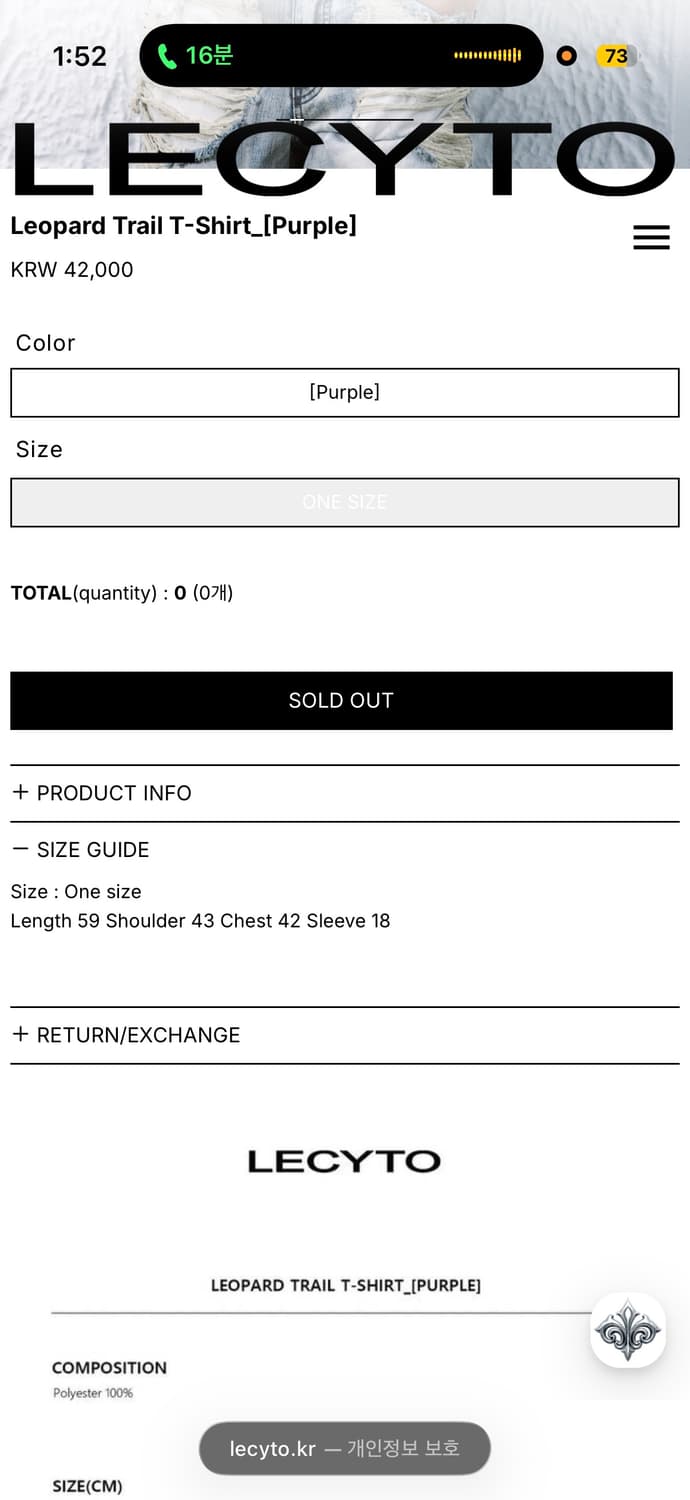Tap the small LECYTO logo in product details
The image size is (690, 1500).
[344, 1161]
